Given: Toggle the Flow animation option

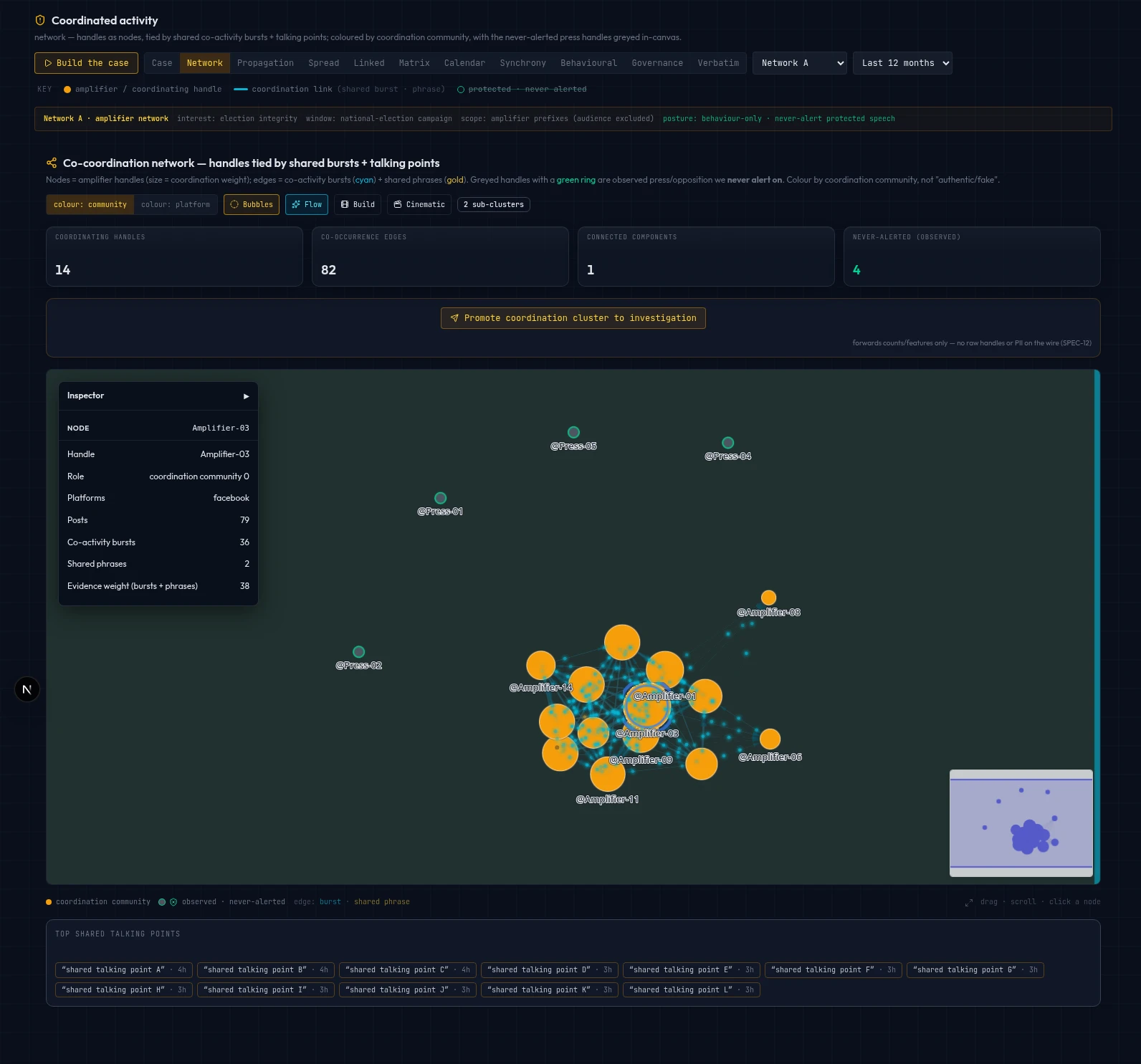Looking at the screenshot, I should pos(307,204).
